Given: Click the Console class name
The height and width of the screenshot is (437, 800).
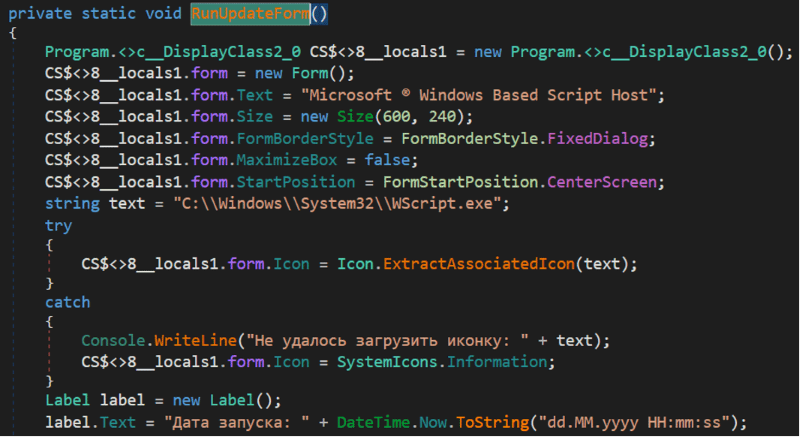Looking at the screenshot, I should pyautogui.click(x=113, y=341).
